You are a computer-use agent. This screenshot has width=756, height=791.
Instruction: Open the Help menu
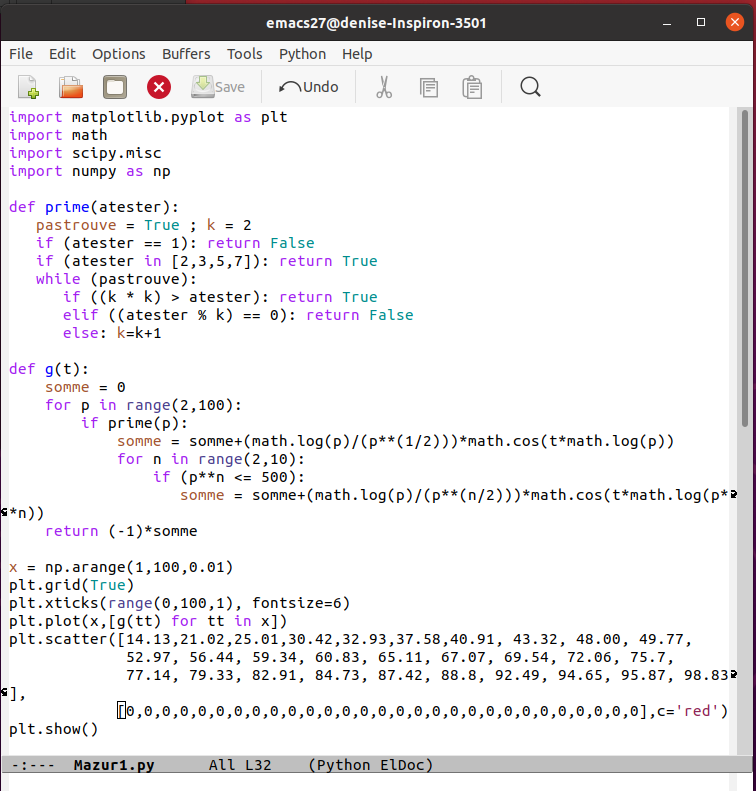point(356,54)
